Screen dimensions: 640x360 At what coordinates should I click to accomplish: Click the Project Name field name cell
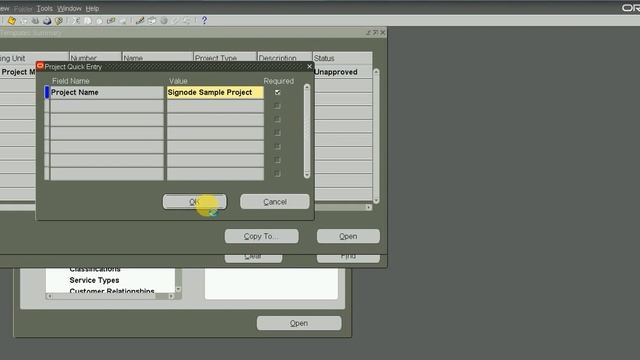point(107,92)
